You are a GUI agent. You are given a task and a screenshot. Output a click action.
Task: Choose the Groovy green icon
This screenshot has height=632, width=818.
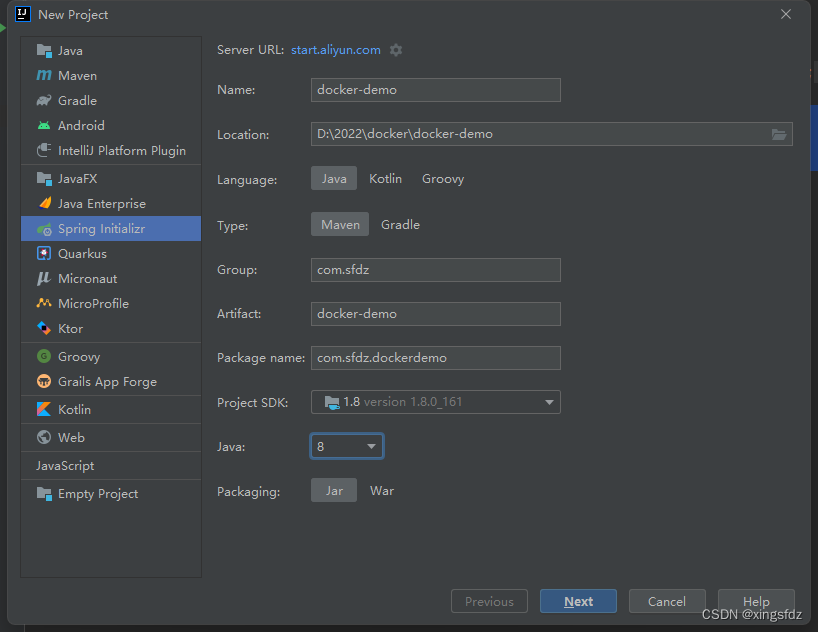(x=44, y=356)
